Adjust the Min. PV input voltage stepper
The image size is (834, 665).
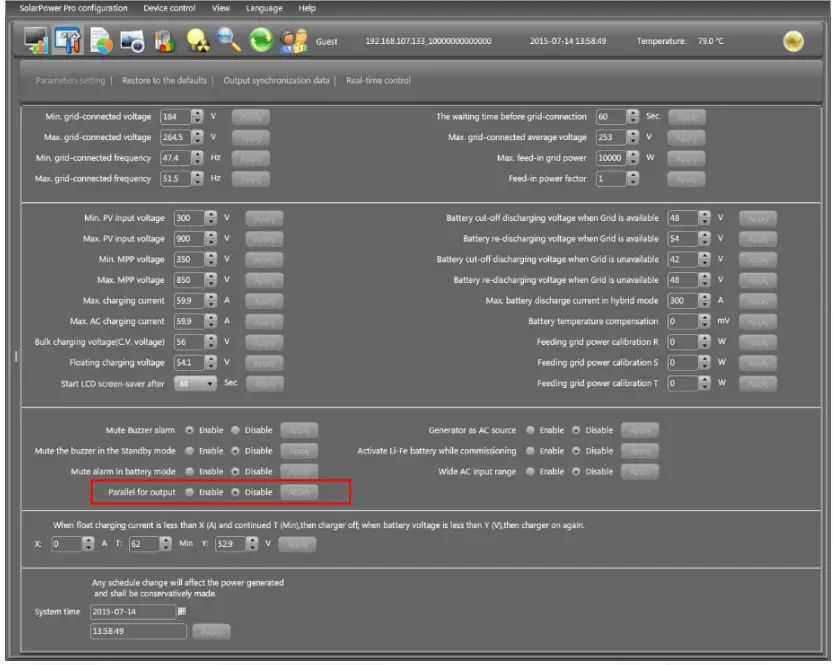211,218
